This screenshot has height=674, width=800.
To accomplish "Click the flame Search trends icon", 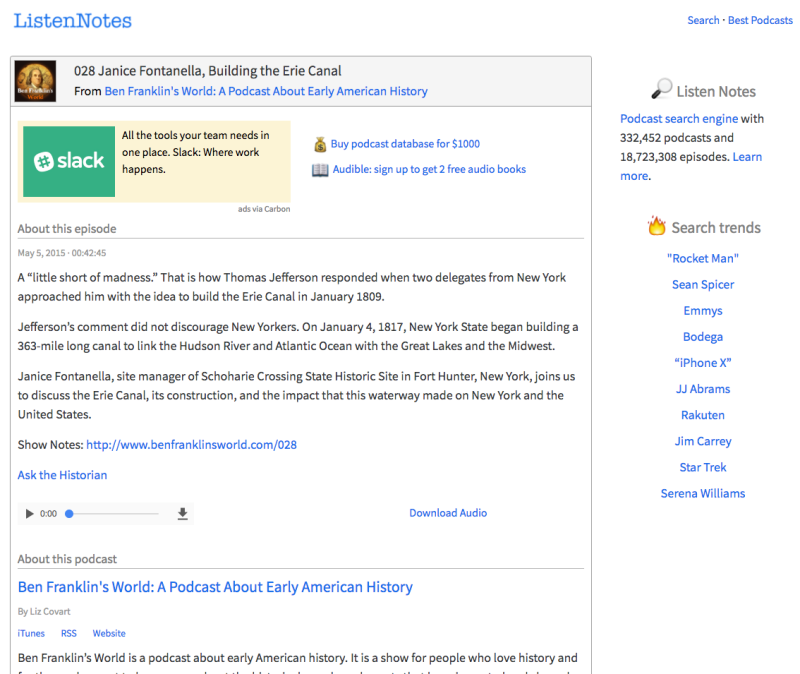I will (x=657, y=225).
